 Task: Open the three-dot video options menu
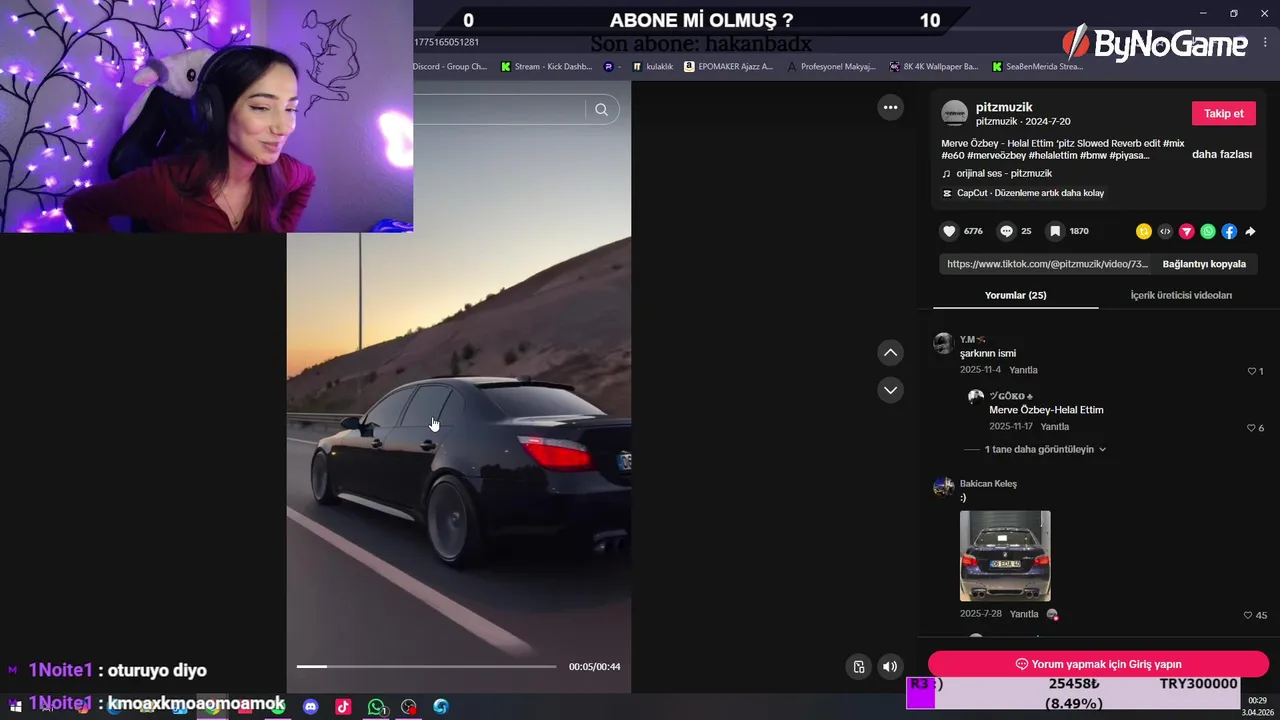[890, 107]
